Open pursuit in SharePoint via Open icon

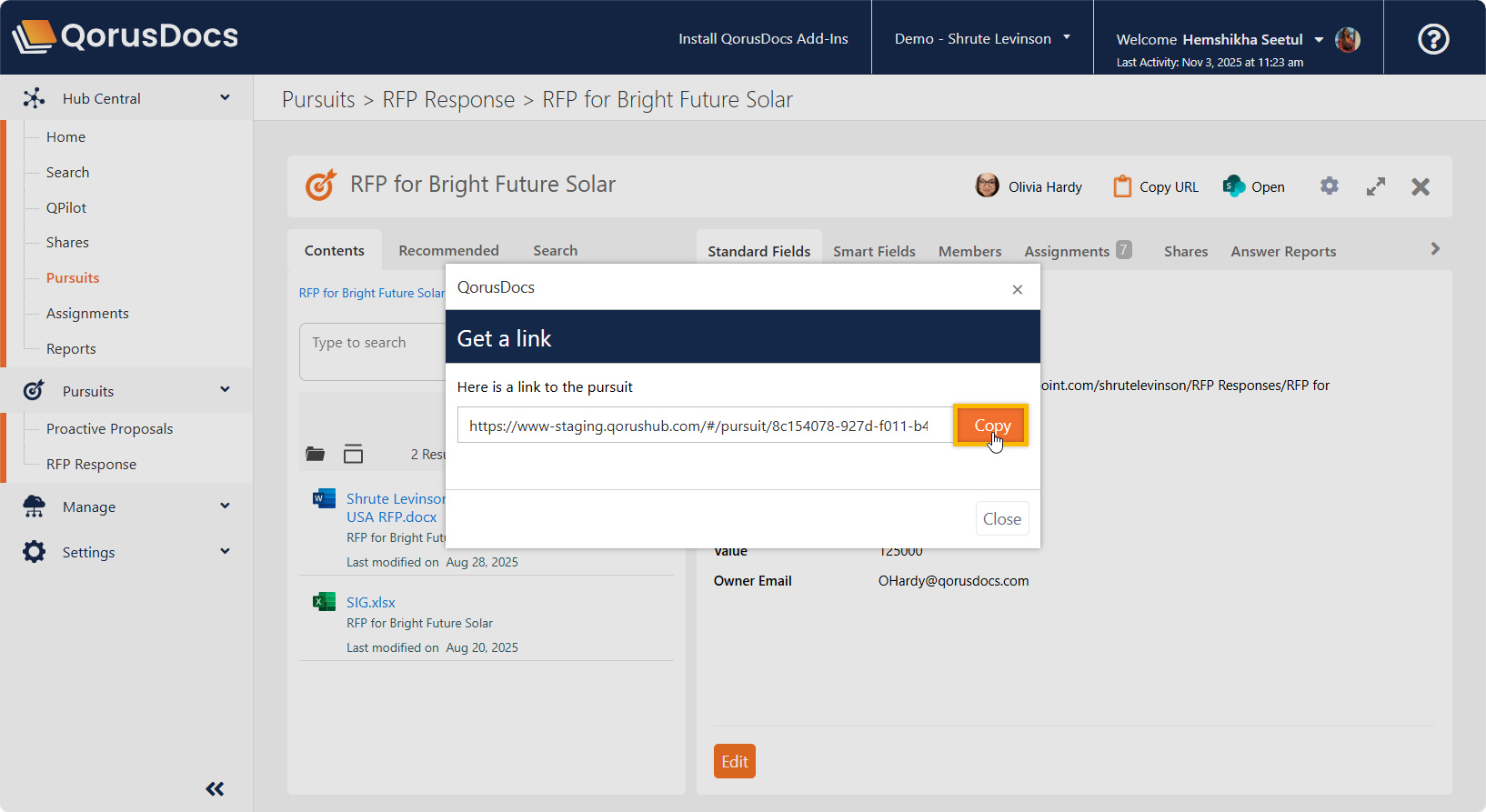coord(1234,186)
